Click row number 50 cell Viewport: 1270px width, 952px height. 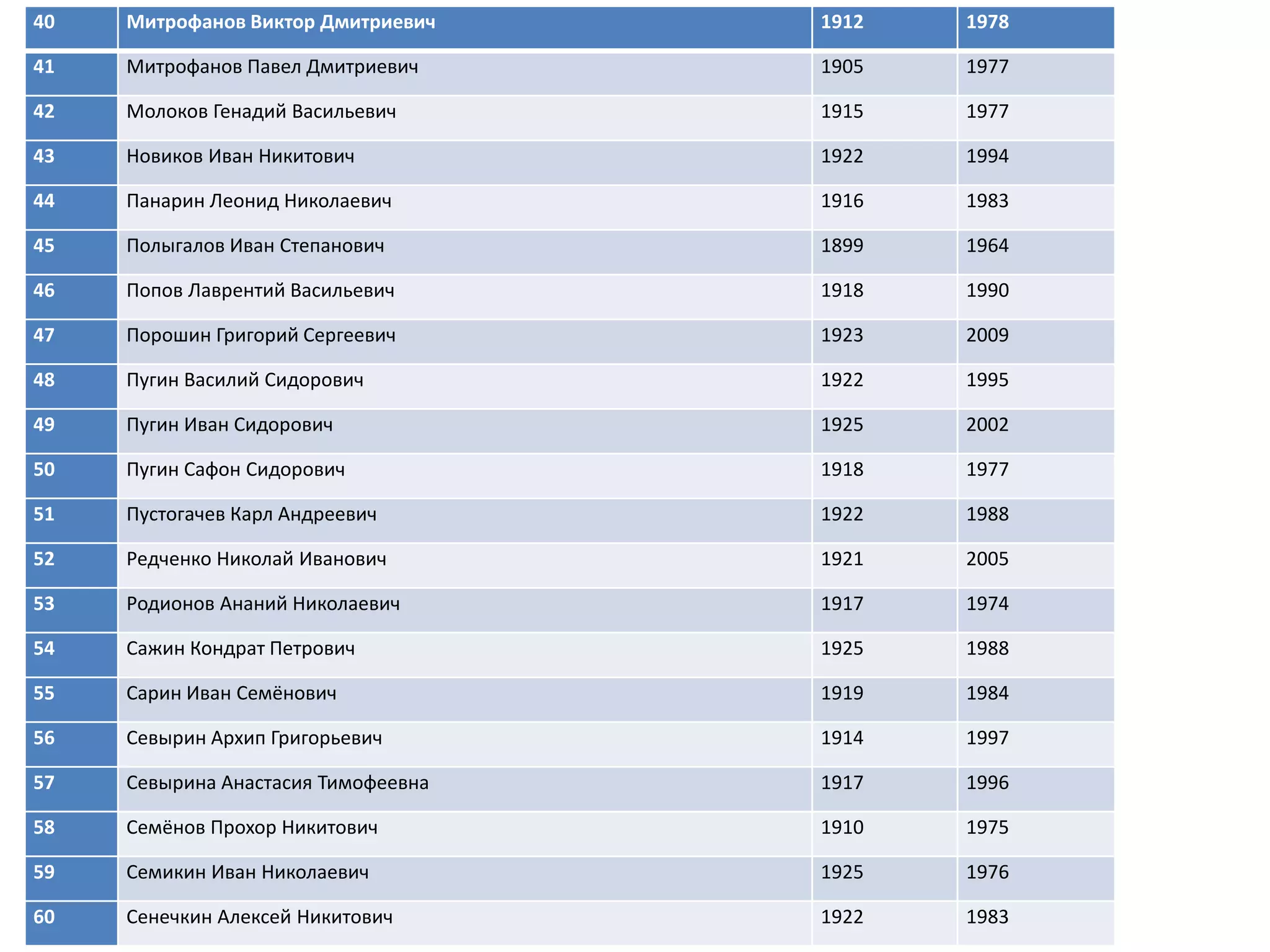click(45, 470)
